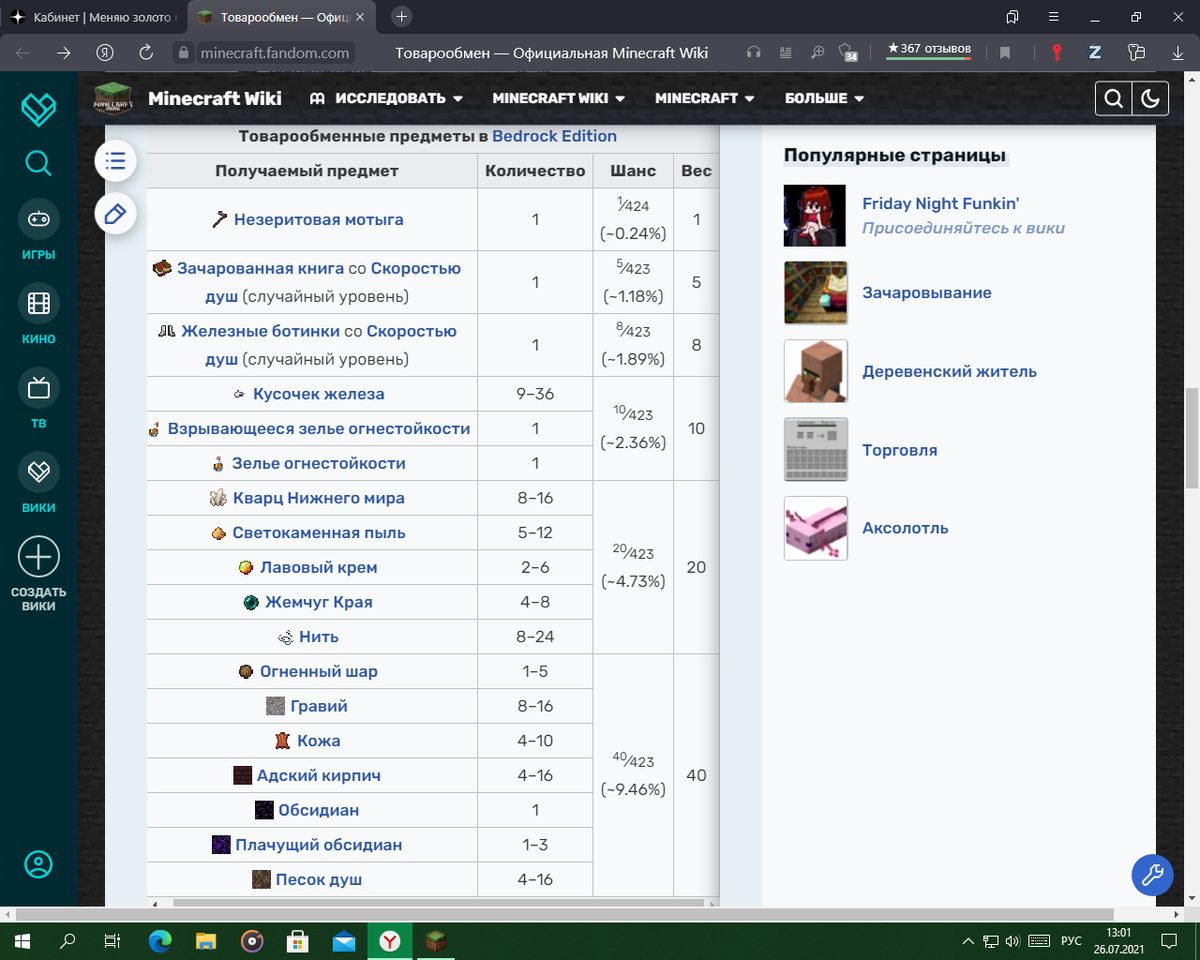Click the headphones read-aloud icon

[x=754, y=53]
